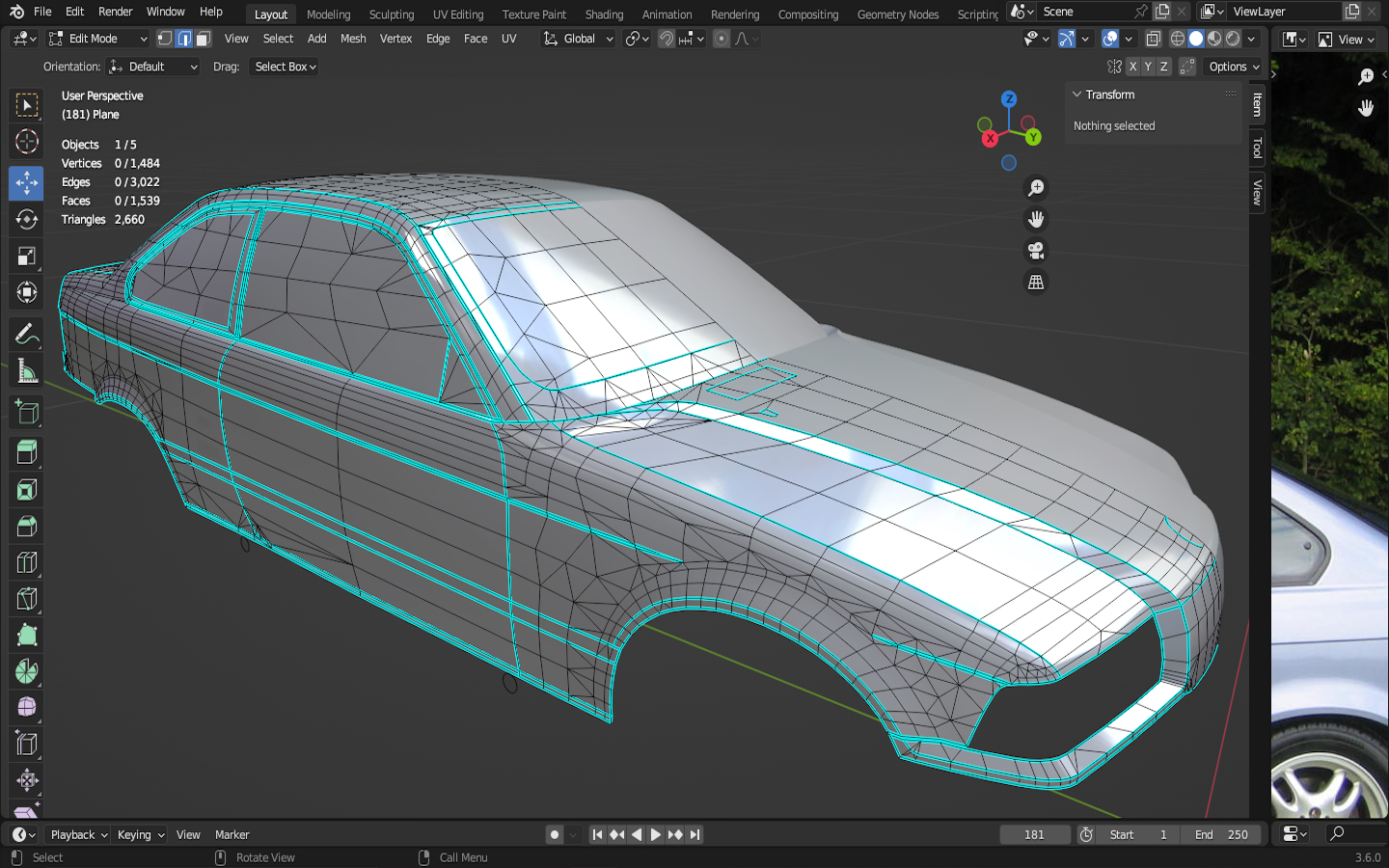This screenshot has width=1389, height=868.
Task: Open the Render menu
Action: click(115, 12)
